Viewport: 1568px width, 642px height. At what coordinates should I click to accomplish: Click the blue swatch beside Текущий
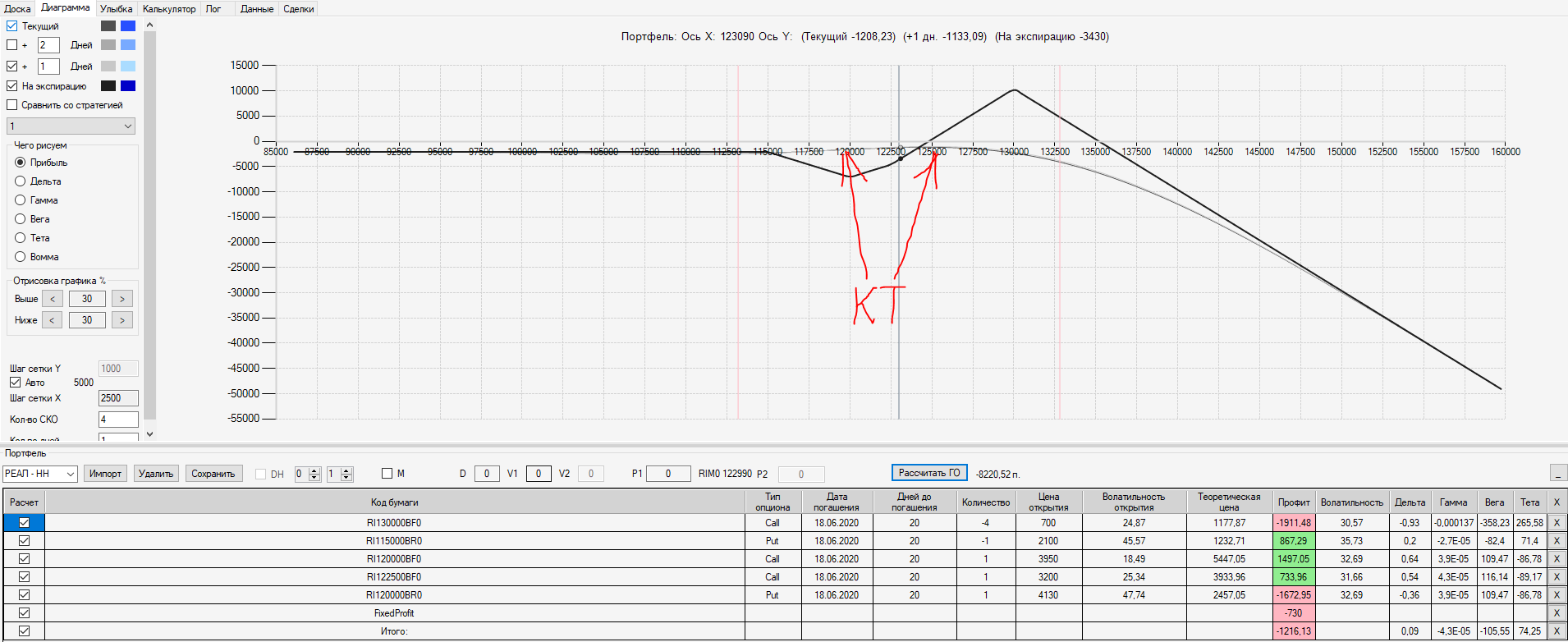tap(128, 26)
